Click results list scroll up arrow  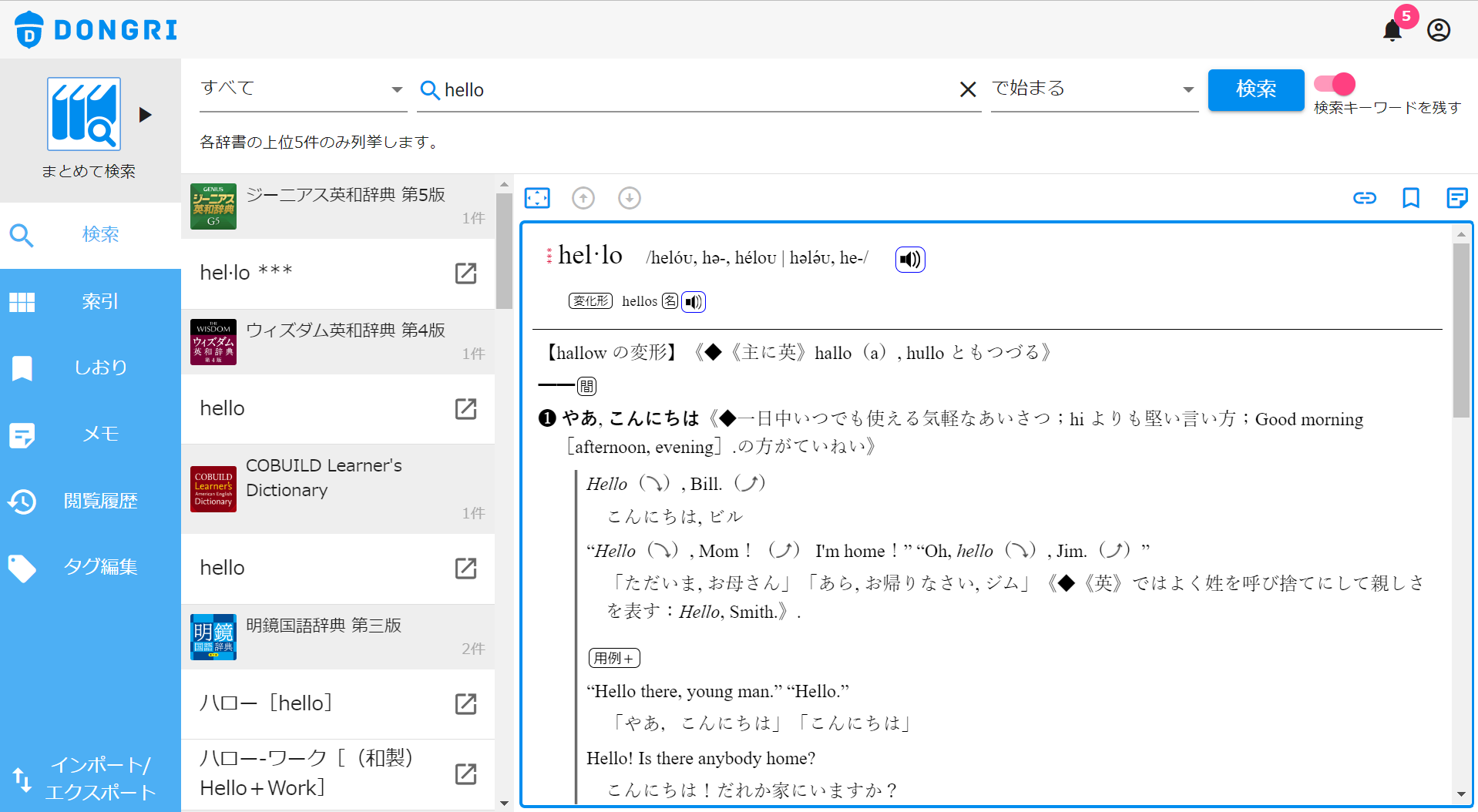pos(505,185)
